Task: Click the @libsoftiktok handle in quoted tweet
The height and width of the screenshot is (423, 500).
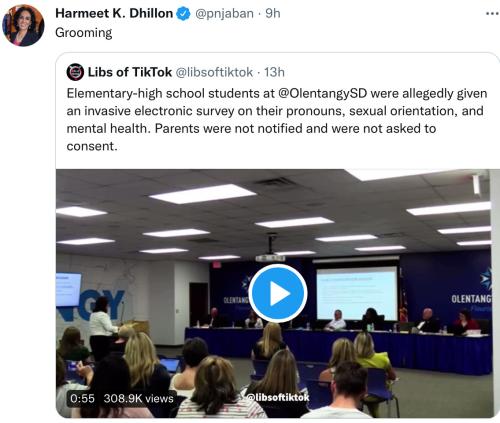Action: tap(214, 72)
